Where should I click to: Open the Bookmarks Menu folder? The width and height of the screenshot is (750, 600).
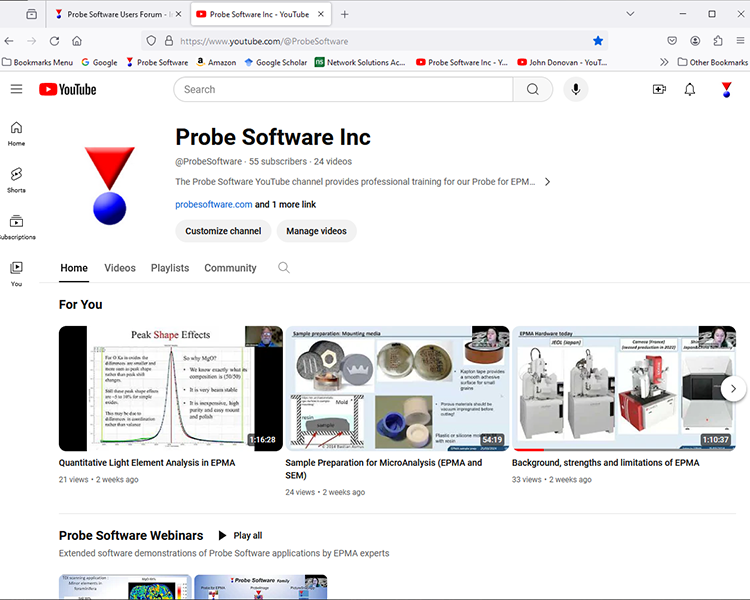pyautogui.click(x=38, y=62)
